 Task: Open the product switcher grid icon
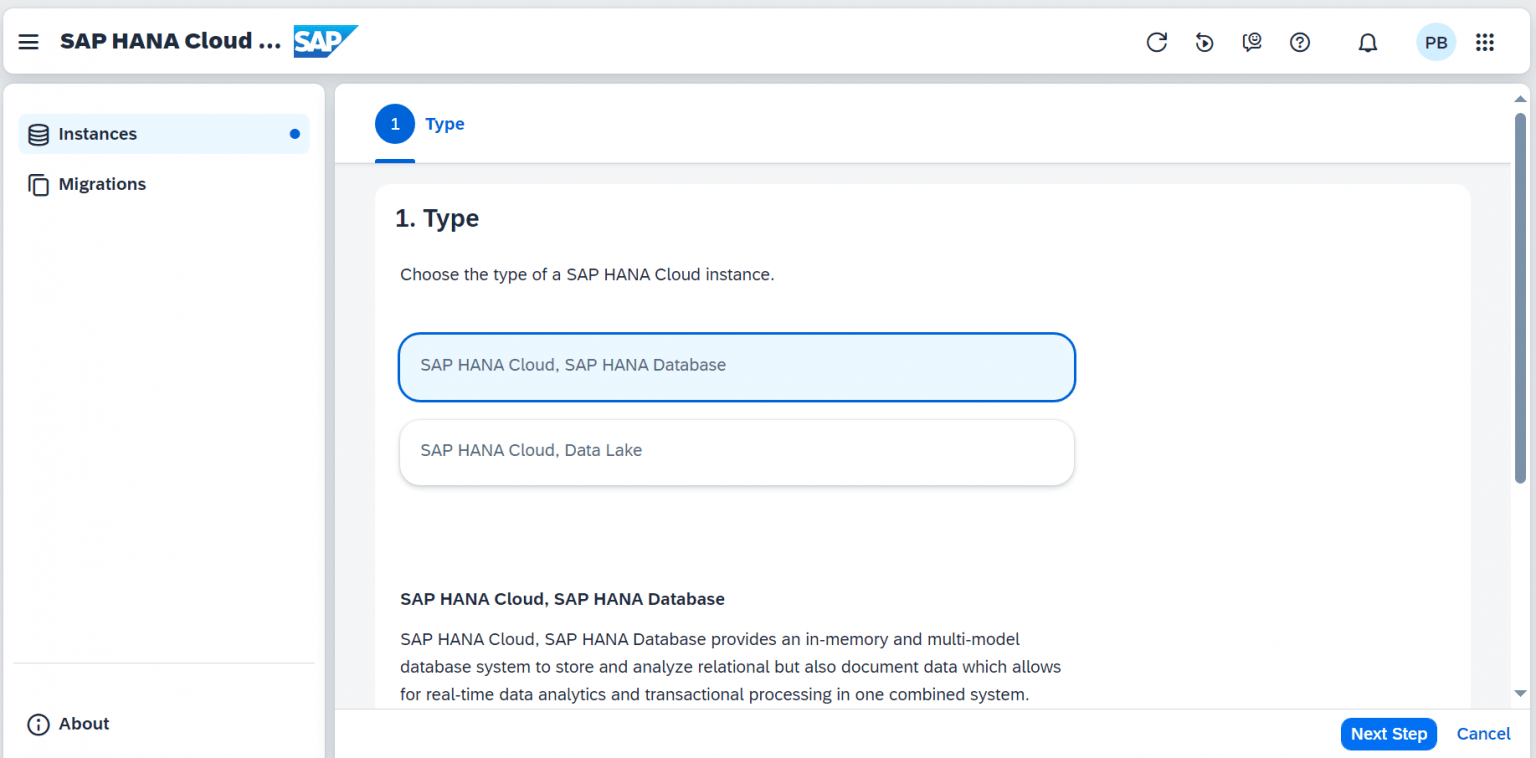[1485, 42]
